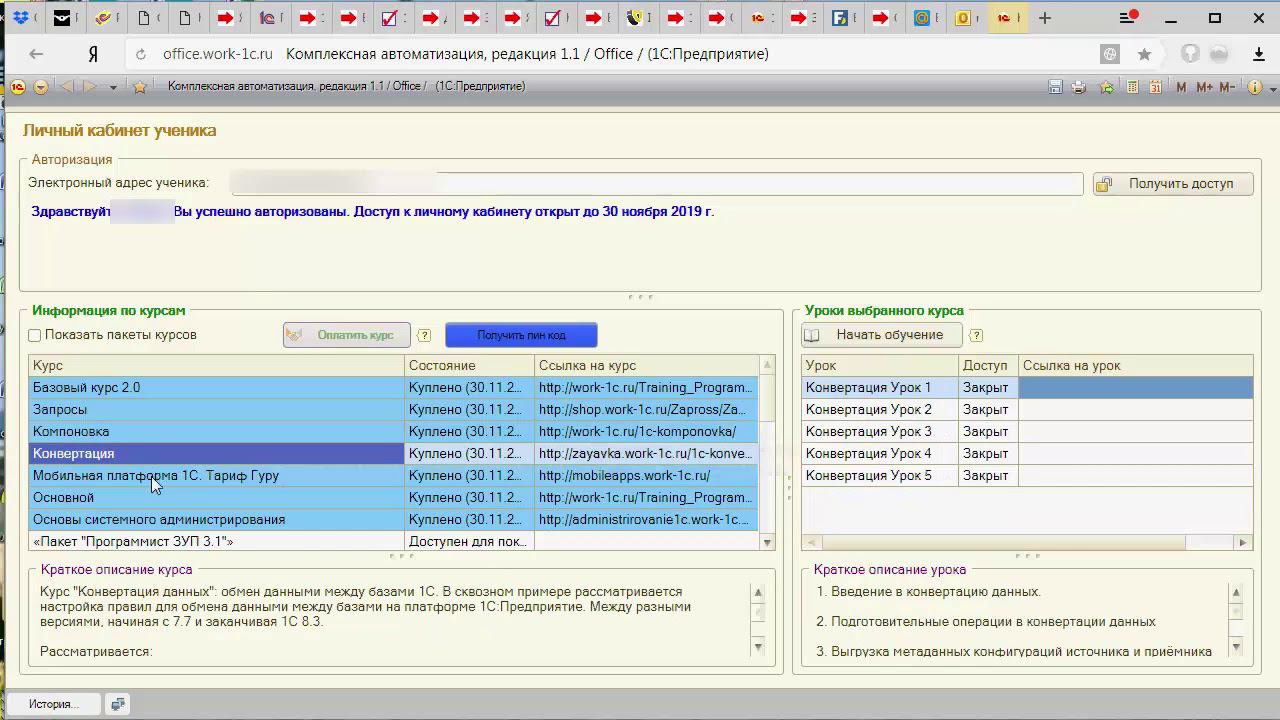1280x720 pixels.
Task: Click the window list icon beside История
Action: click(x=118, y=704)
